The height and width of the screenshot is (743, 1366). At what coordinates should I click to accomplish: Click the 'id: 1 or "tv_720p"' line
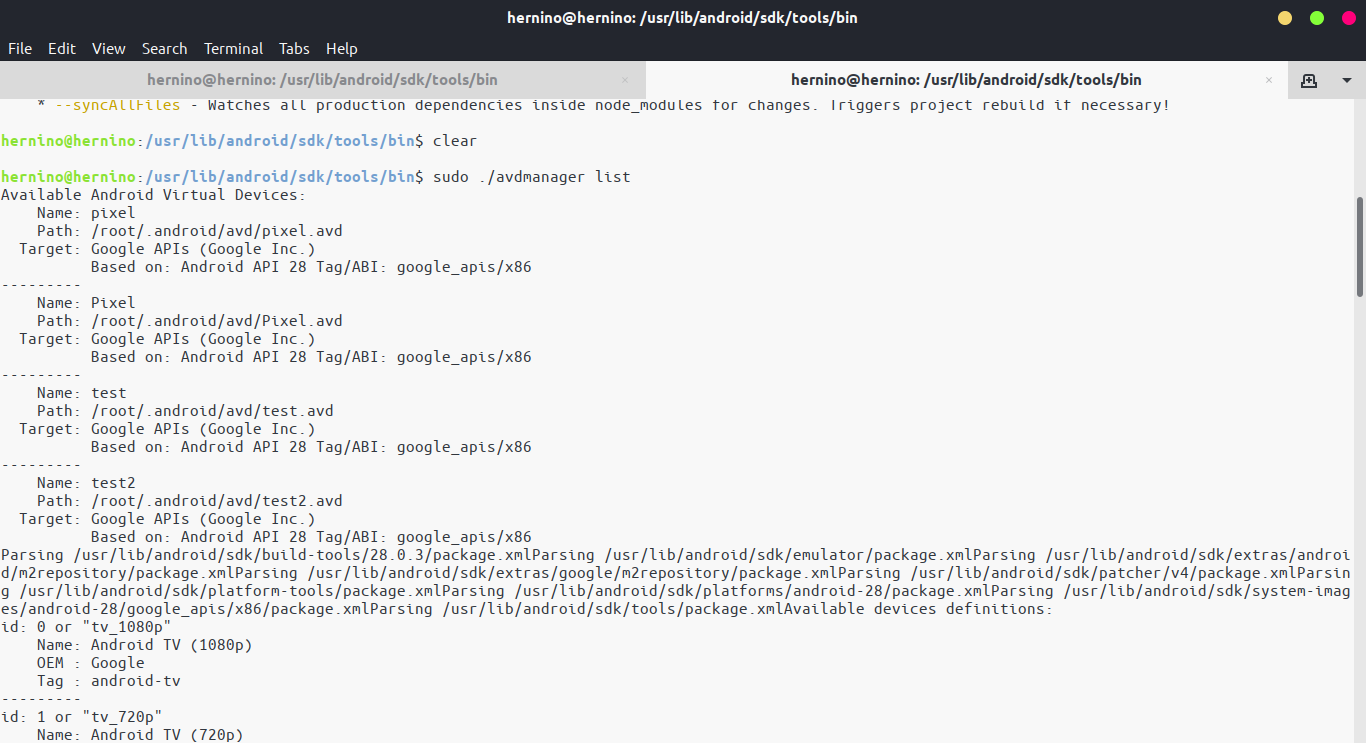pos(82,717)
